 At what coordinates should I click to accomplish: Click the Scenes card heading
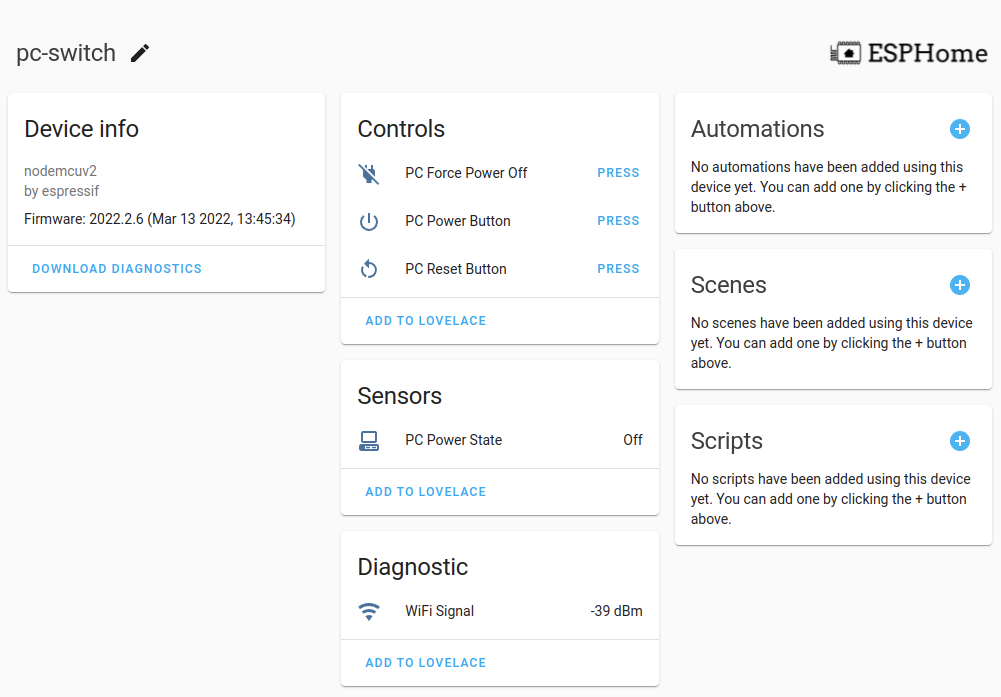[x=728, y=285]
